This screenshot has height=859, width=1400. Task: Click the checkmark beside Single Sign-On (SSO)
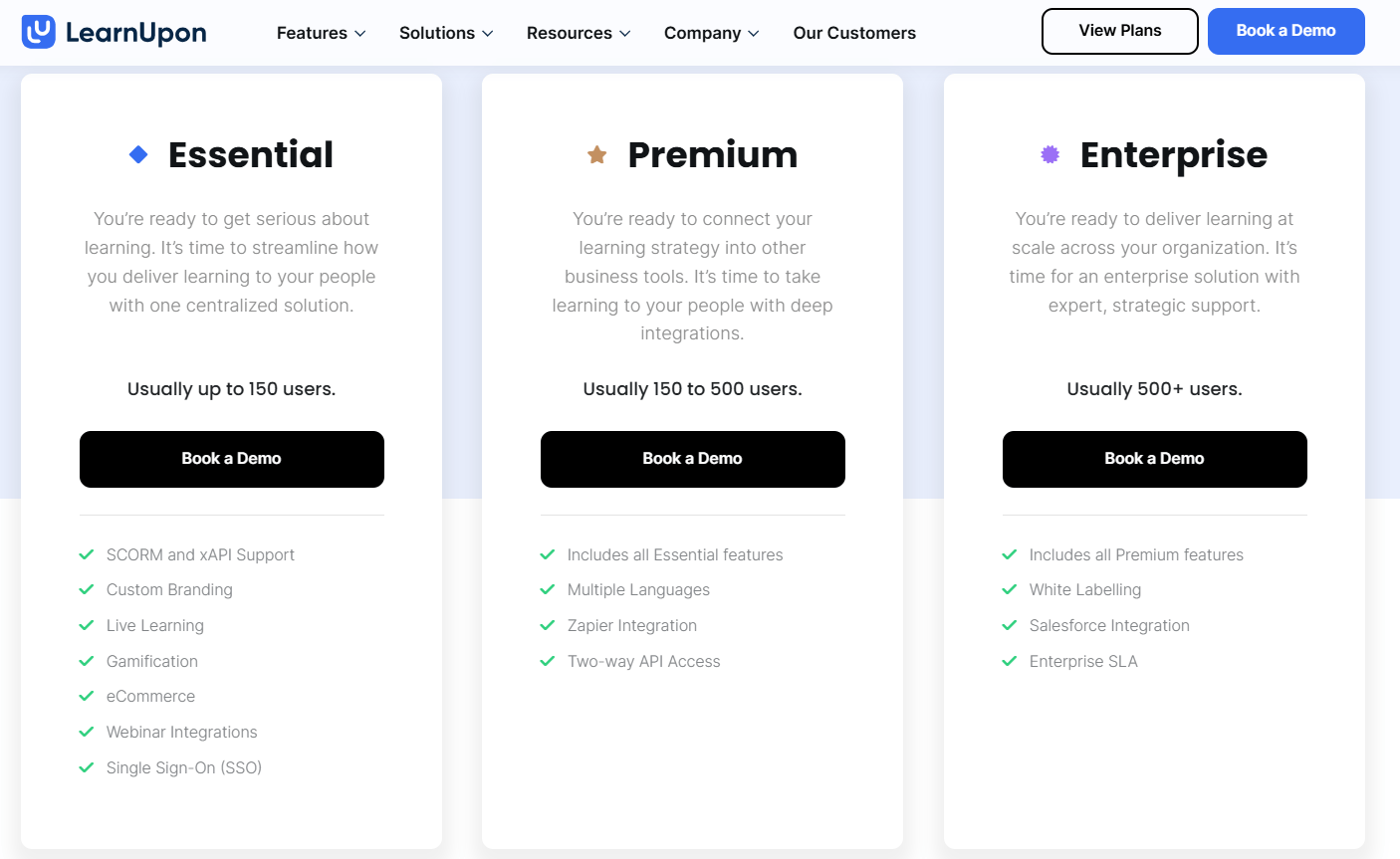tap(86, 766)
